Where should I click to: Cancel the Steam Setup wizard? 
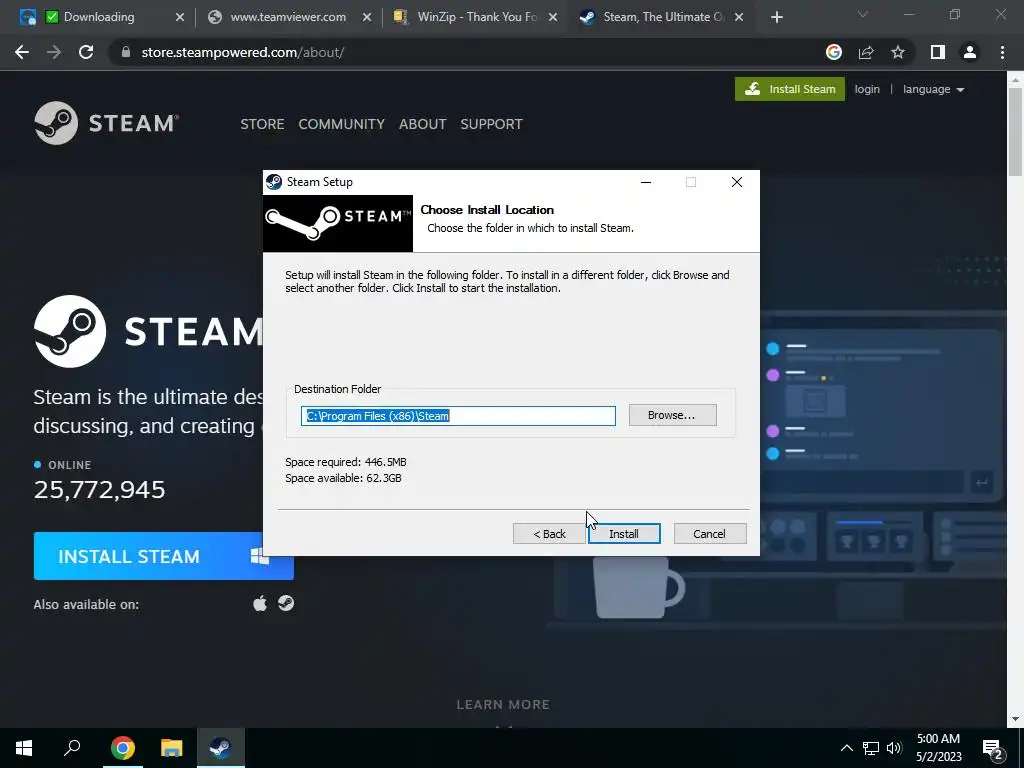709,534
